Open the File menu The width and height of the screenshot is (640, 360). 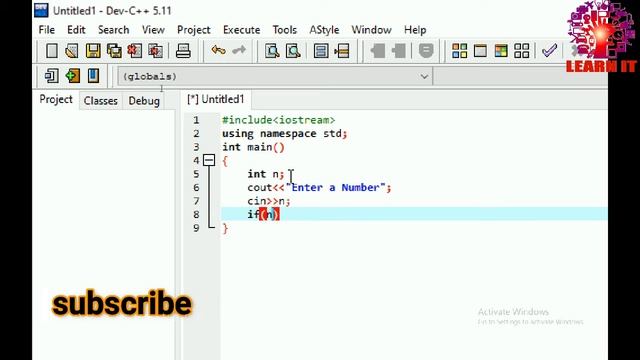47,30
